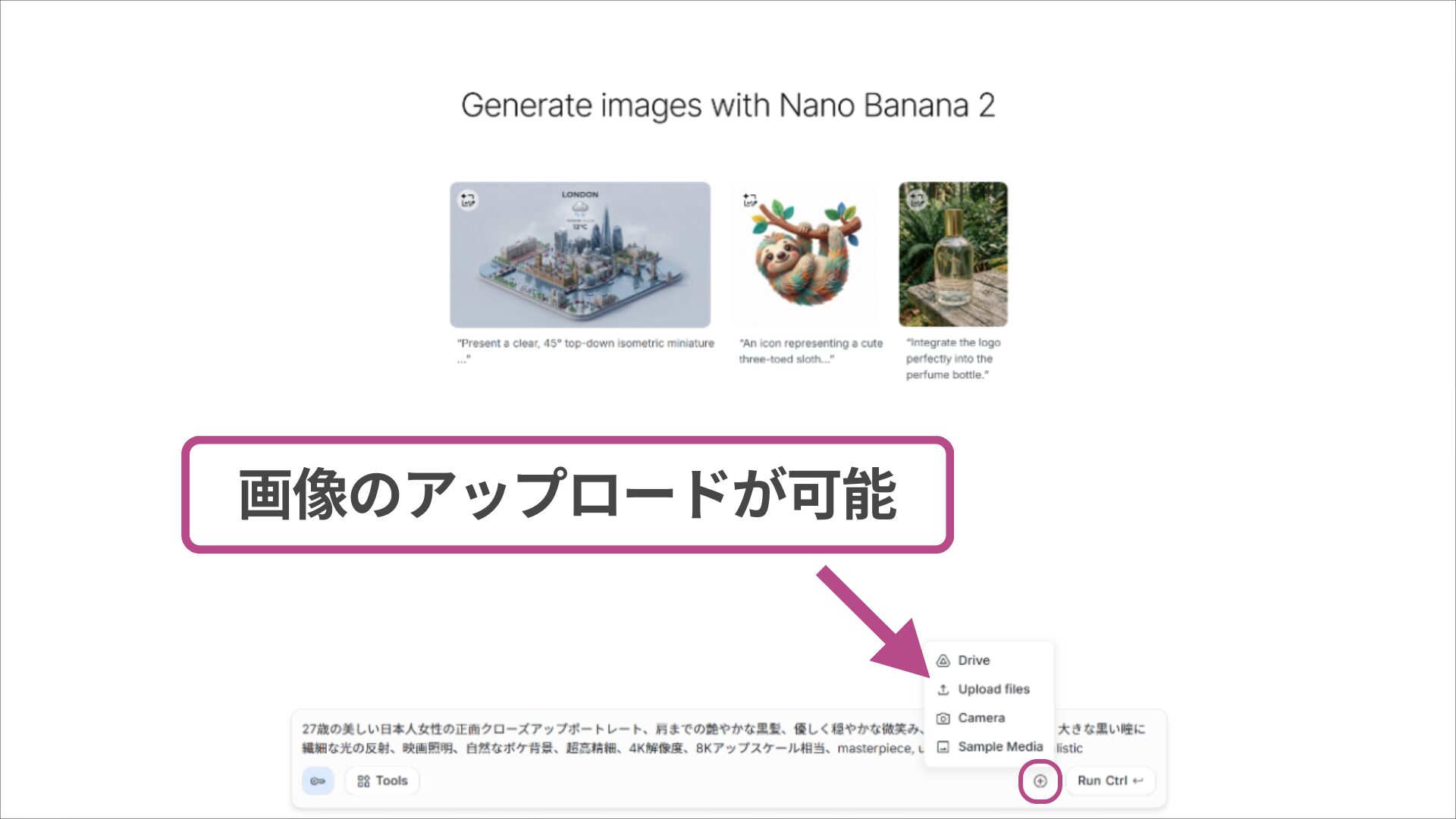The image size is (1456, 819).
Task: Click the expand icon on the sloth example image
Action: tap(748, 199)
